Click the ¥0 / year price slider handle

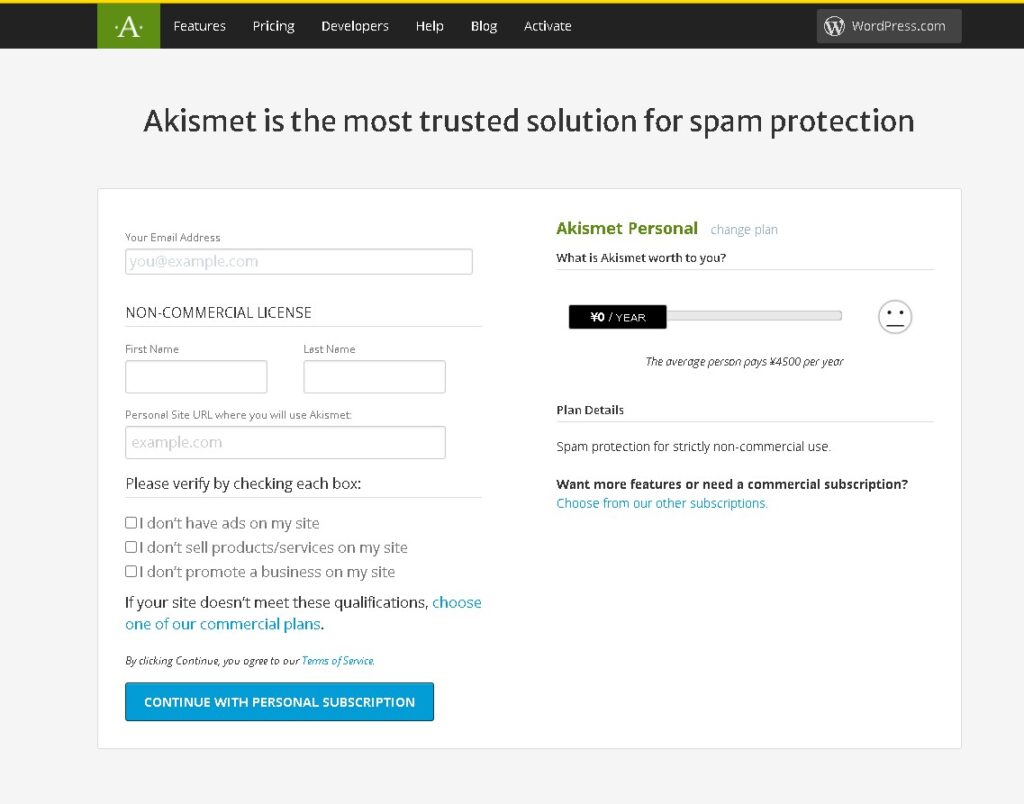617,317
